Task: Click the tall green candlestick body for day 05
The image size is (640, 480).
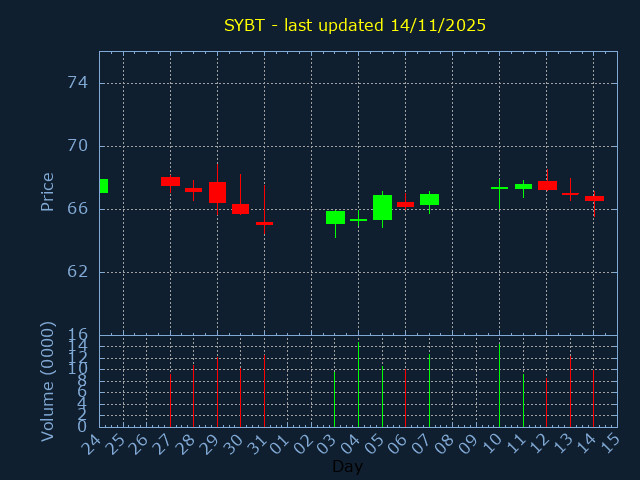Action: 382,207
